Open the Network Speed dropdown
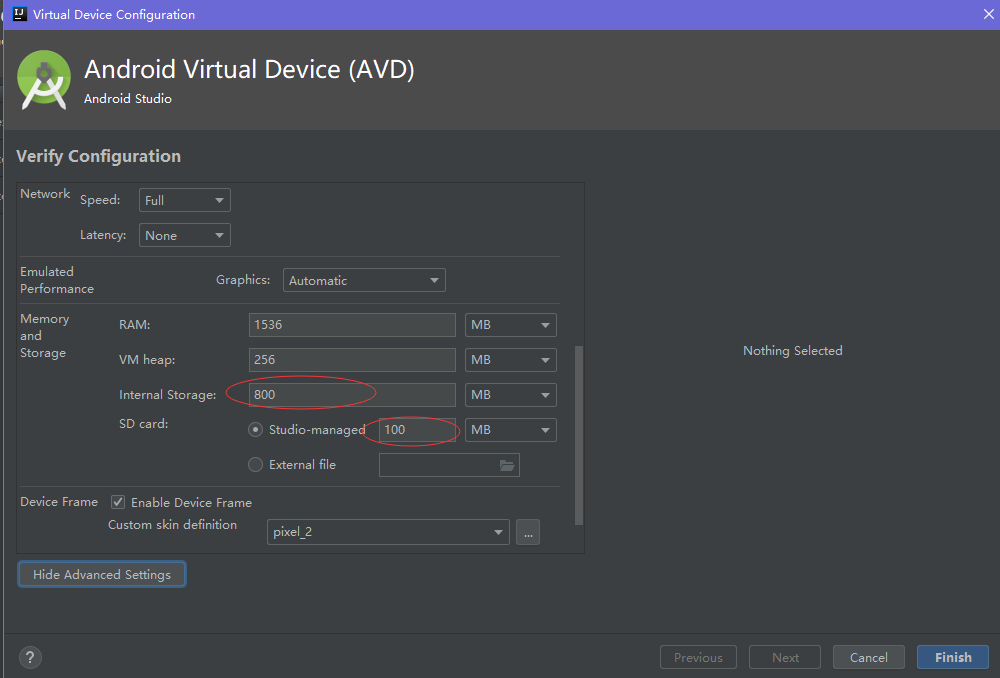 [x=184, y=200]
